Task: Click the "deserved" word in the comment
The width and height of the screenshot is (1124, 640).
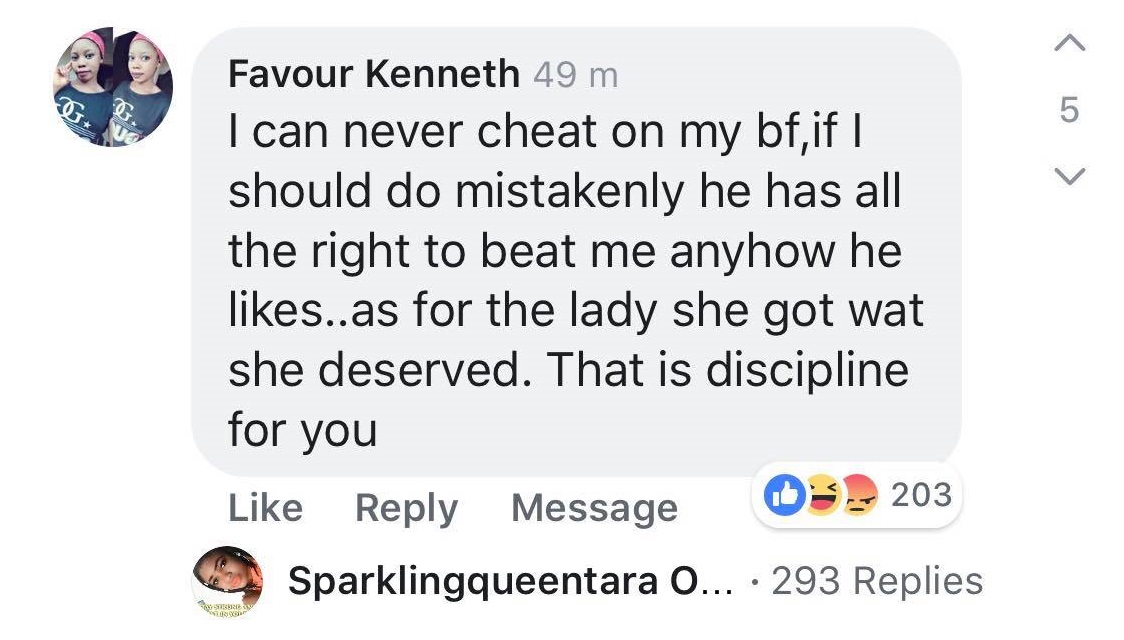Action: point(452,370)
